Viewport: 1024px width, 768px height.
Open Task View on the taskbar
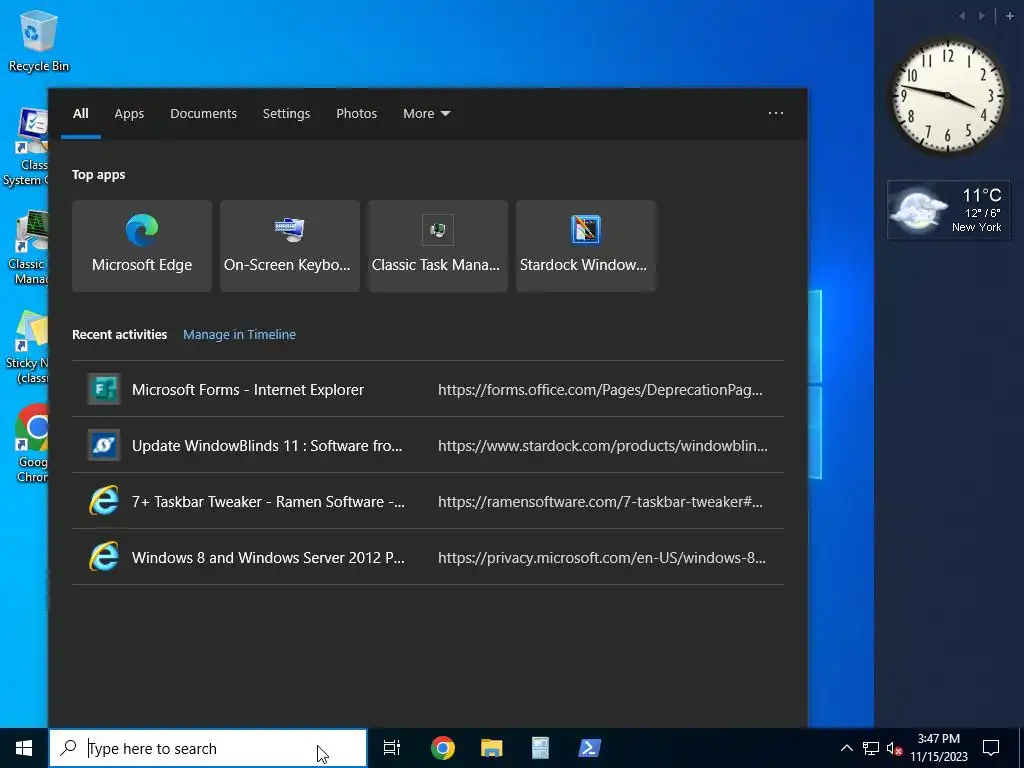coord(392,748)
